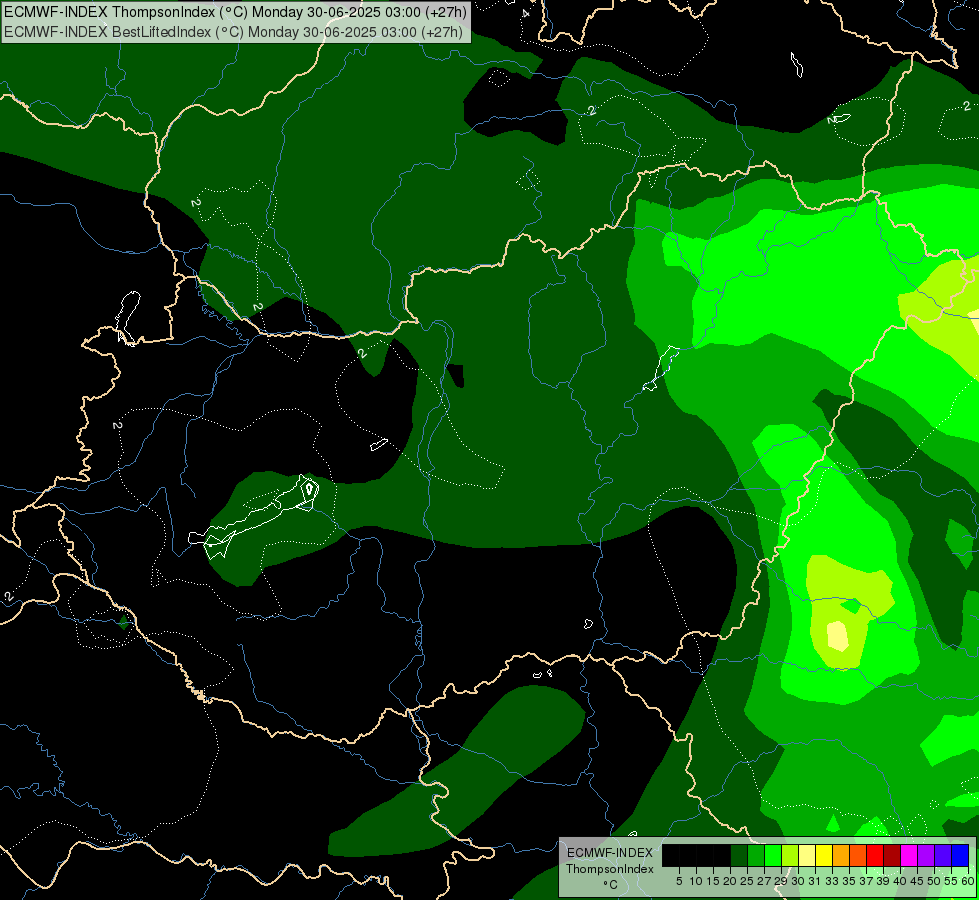This screenshot has width=979, height=900.
Task: Click the medium green 25–27 legend swatch
Action: click(756, 855)
